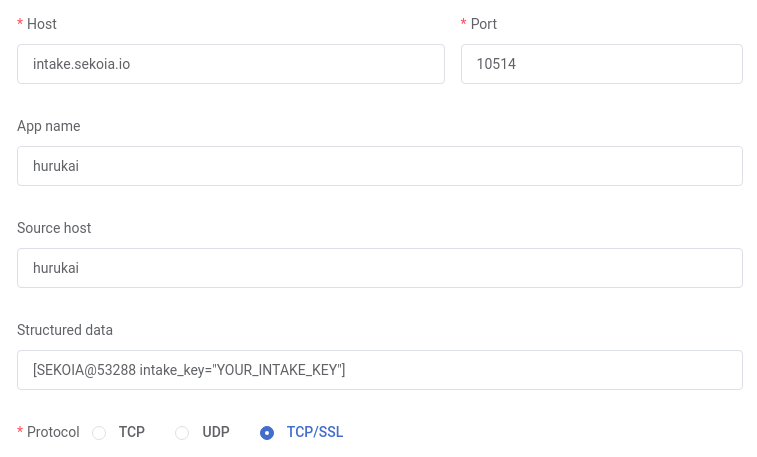The height and width of the screenshot is (457, 757).
Task: Select the TCP protocol radio circle
Action: pos(99,433)
